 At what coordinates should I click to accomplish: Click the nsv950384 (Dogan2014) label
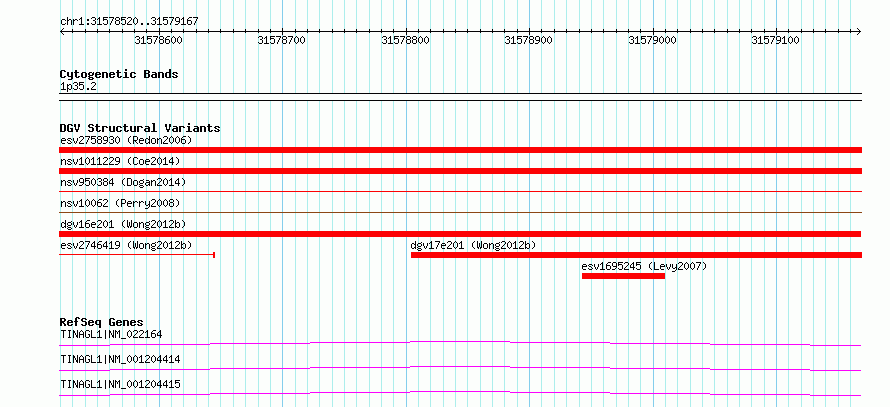point(123,183)
